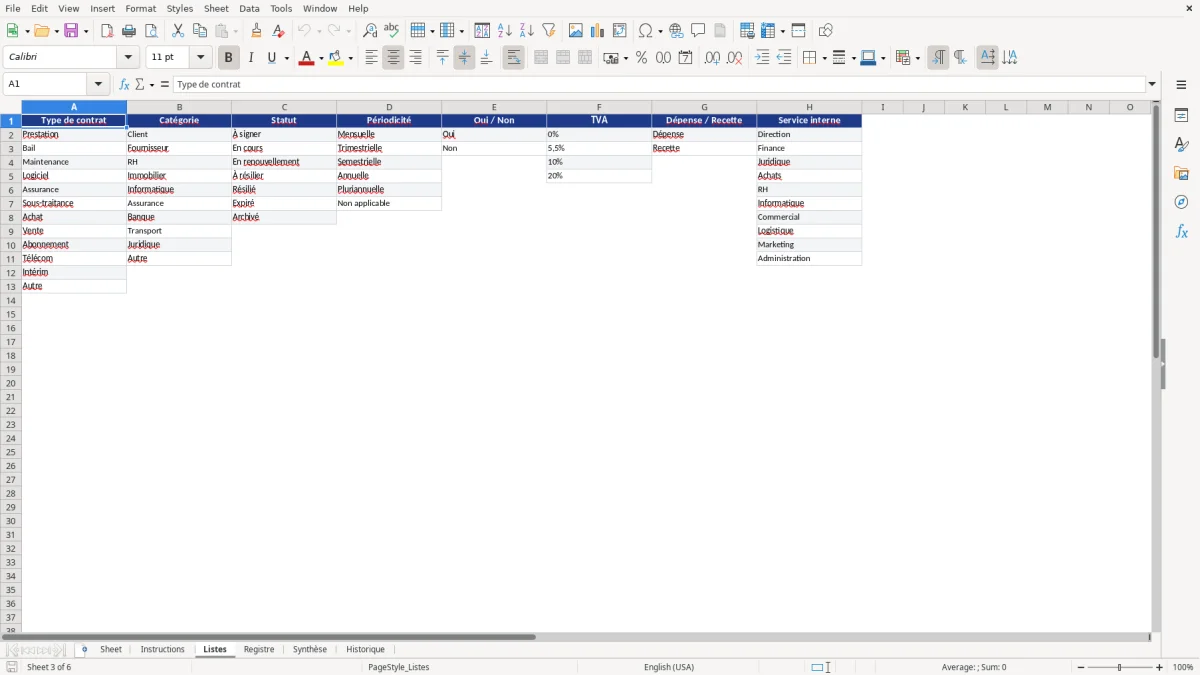This screenshot has height=675, width=1200.
Task: Switch to the Historique sheet tab
Action: pyautogui.click(x=365, y=649)
